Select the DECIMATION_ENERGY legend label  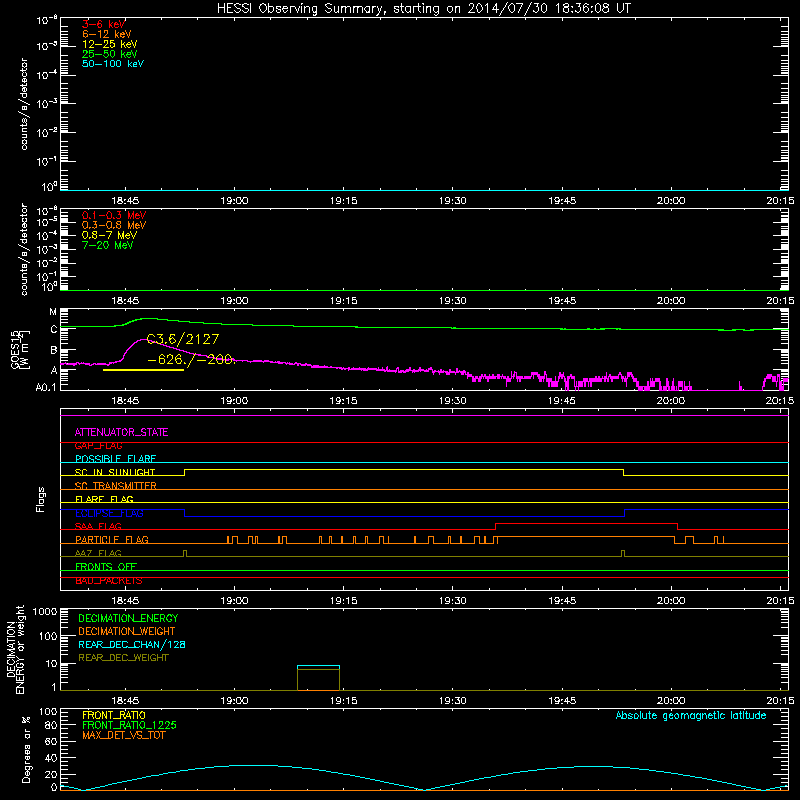pos(128,618)
